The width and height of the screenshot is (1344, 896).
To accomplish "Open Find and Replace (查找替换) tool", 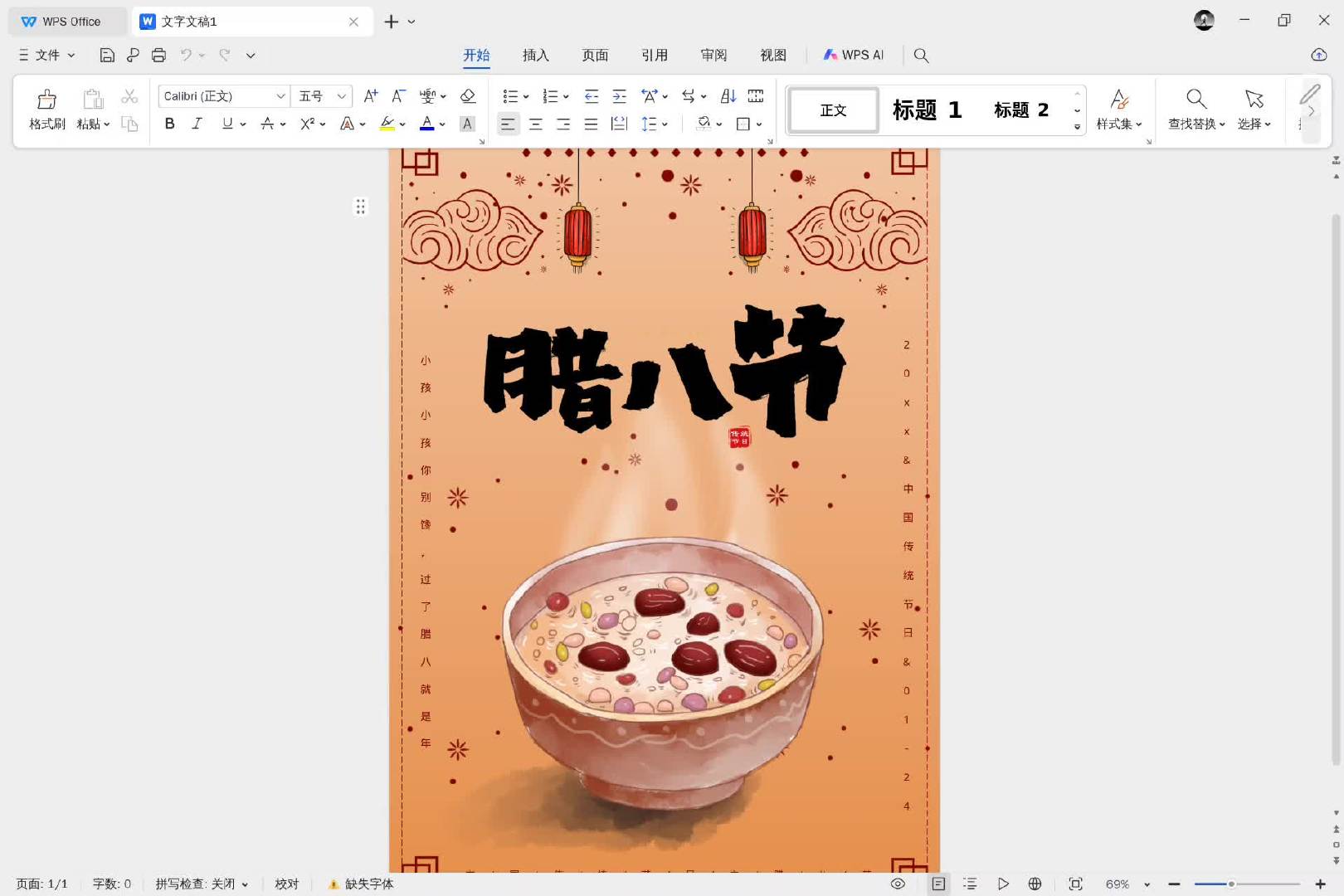I will (1195, 109).
